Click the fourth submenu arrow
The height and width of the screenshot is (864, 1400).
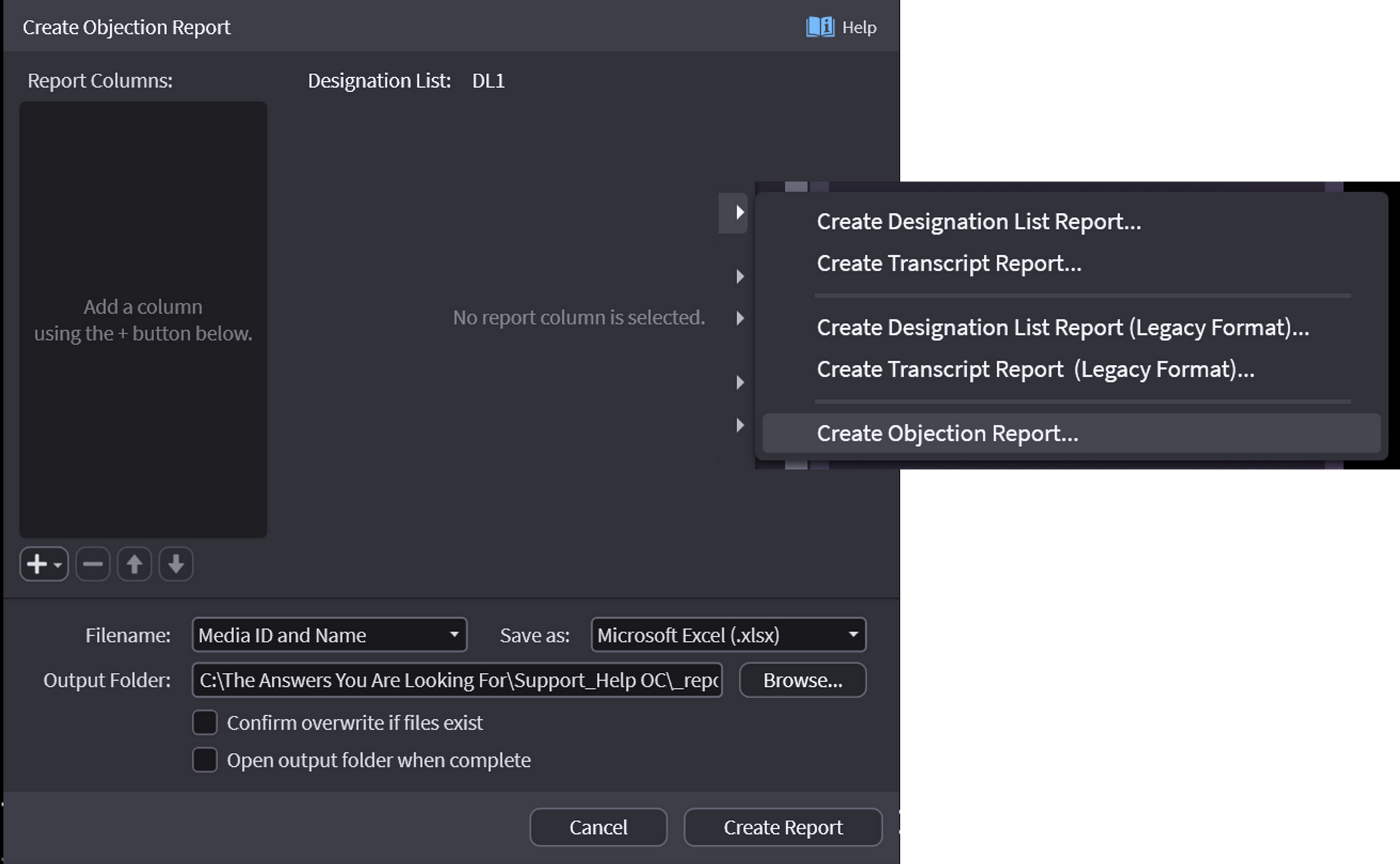(739, 382)
